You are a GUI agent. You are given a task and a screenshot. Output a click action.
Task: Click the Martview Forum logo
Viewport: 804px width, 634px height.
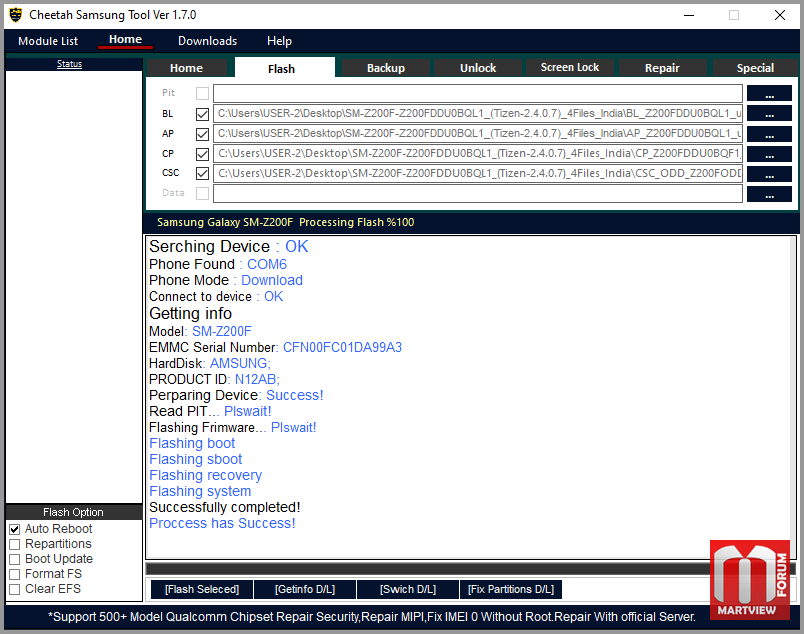[750, 579]
